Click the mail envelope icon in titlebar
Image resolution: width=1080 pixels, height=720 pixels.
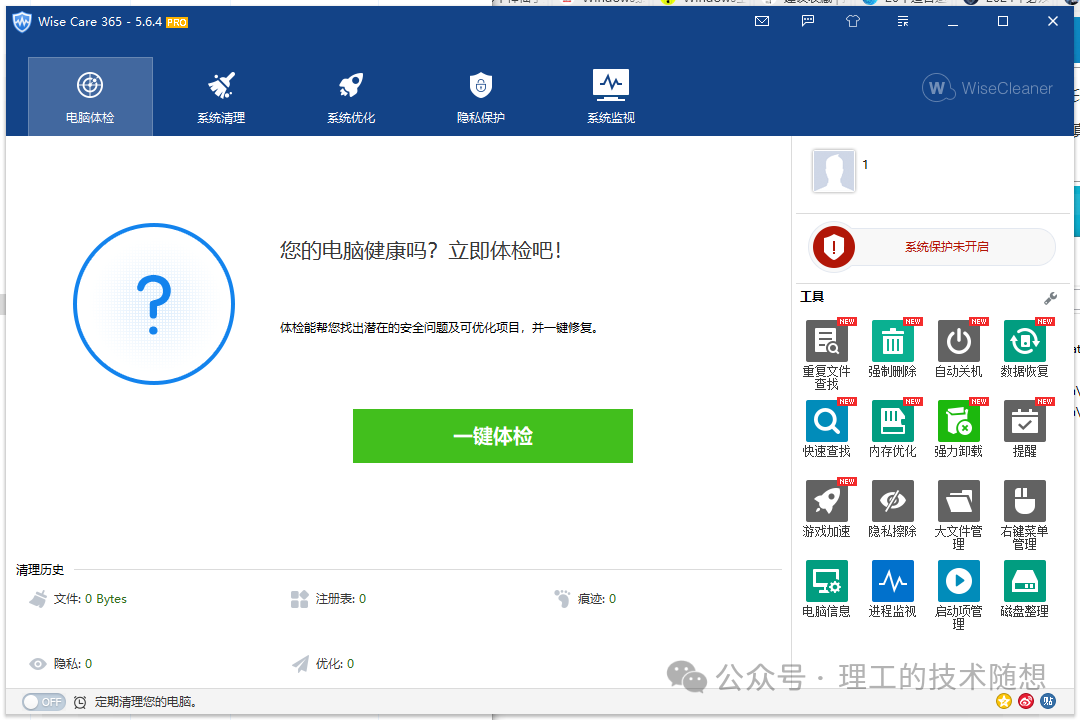point(762,20)
